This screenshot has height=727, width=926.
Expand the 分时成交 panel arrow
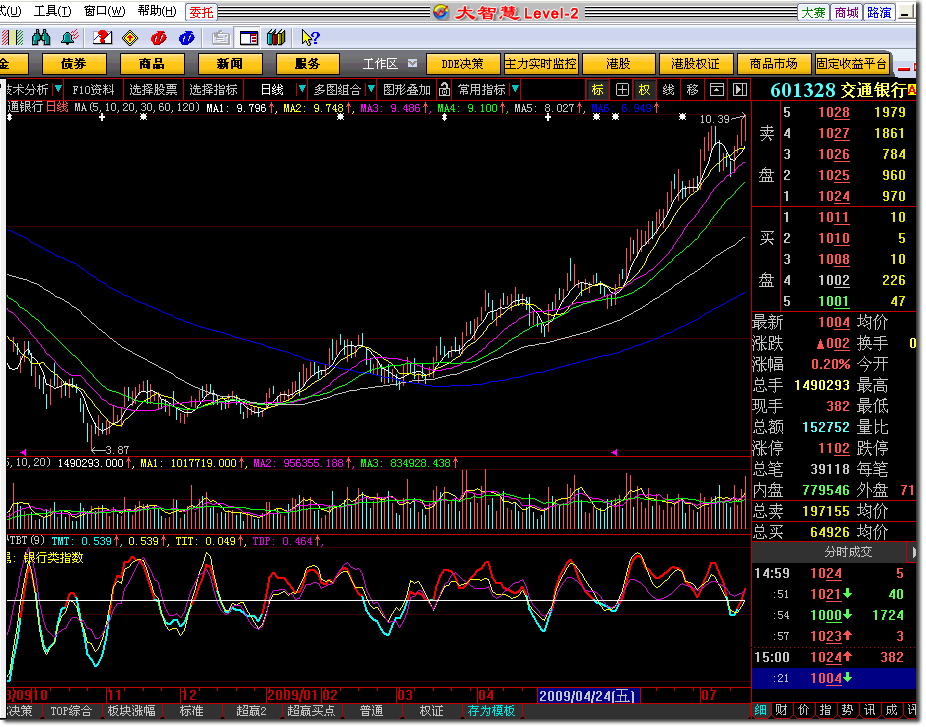914,553
